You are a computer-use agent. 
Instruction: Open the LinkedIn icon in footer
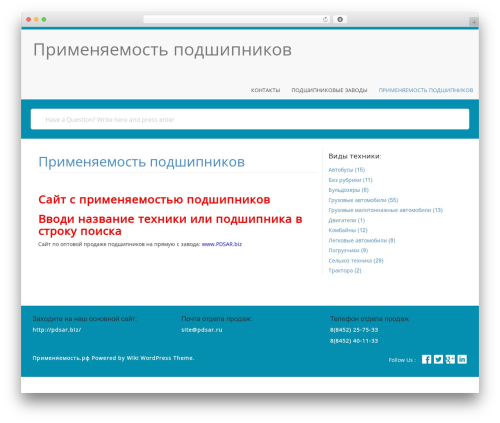462,359
